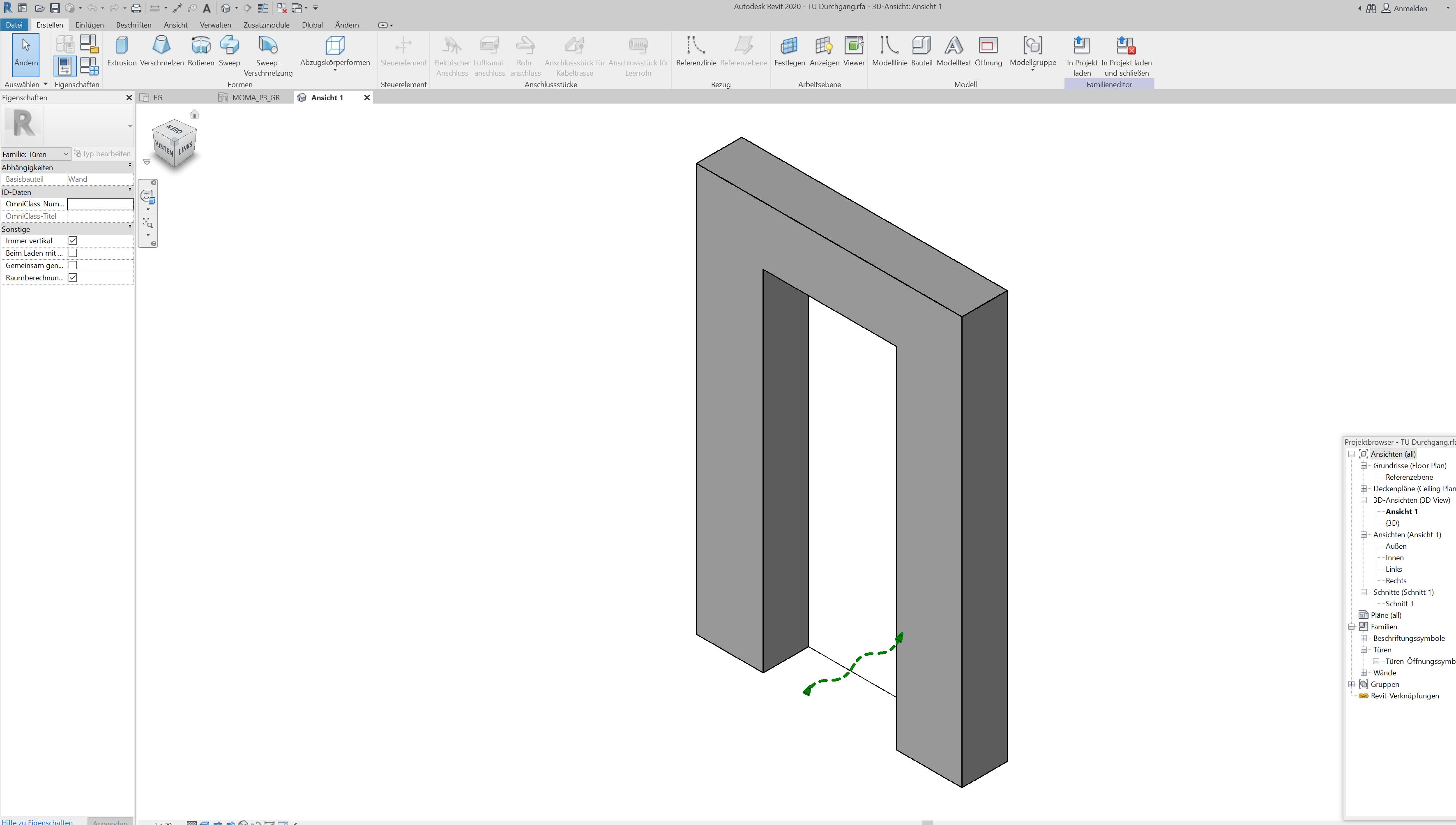
Task: Save the file via quick access toolbar
Action: point(55,8)
